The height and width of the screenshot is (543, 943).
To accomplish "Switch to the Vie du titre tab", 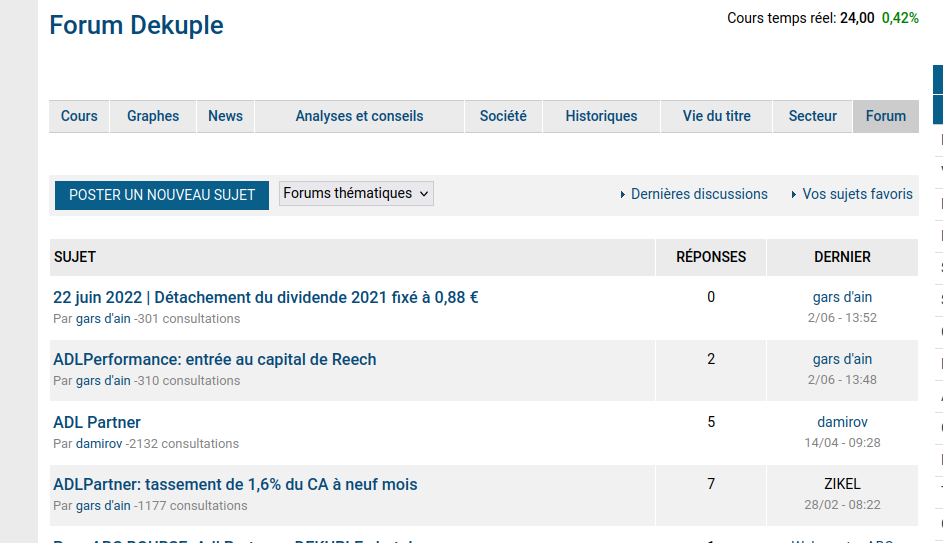I will [716, 116].
